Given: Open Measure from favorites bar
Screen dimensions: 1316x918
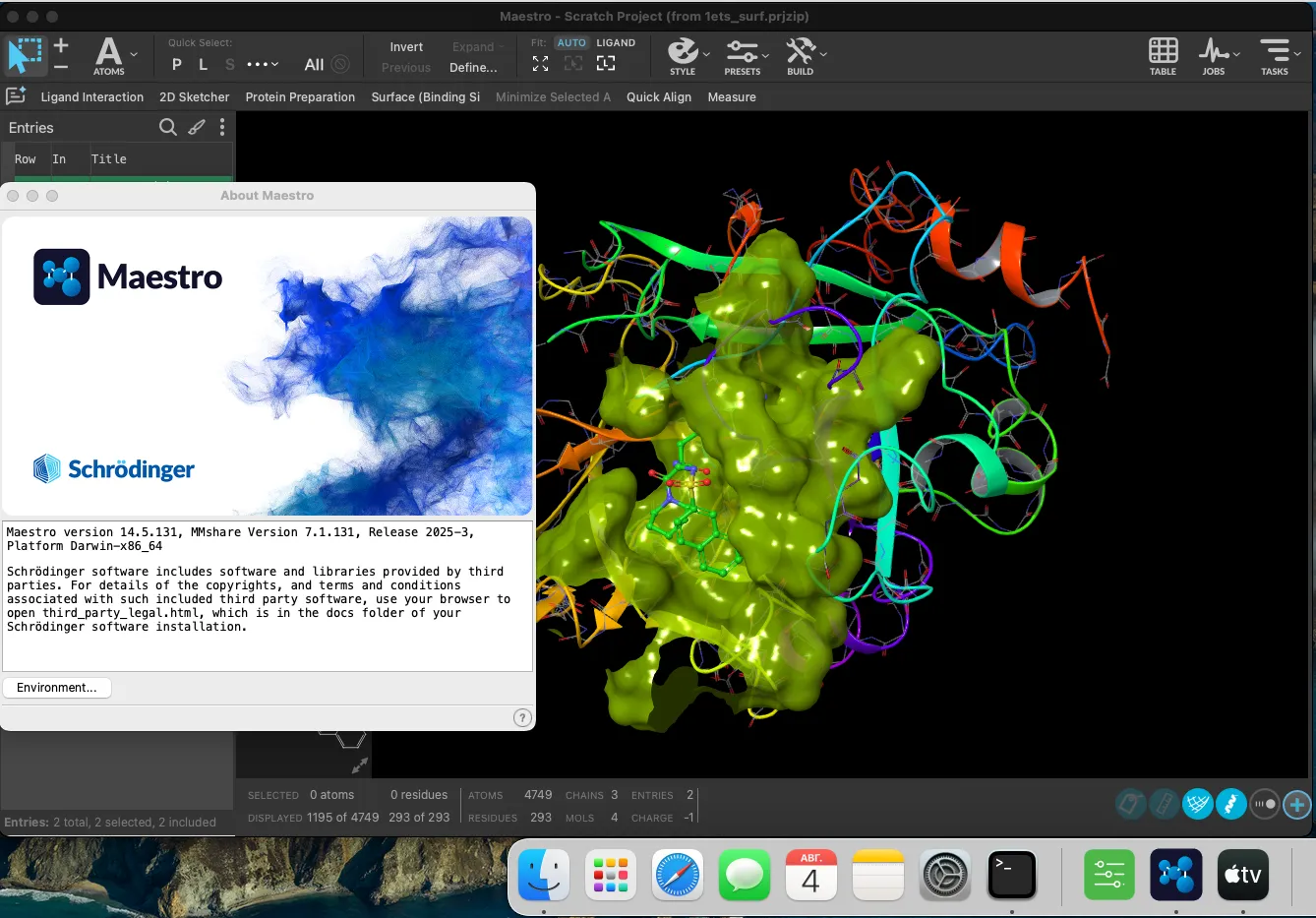Looking at the screenshot, I should (x=732, y=97).
